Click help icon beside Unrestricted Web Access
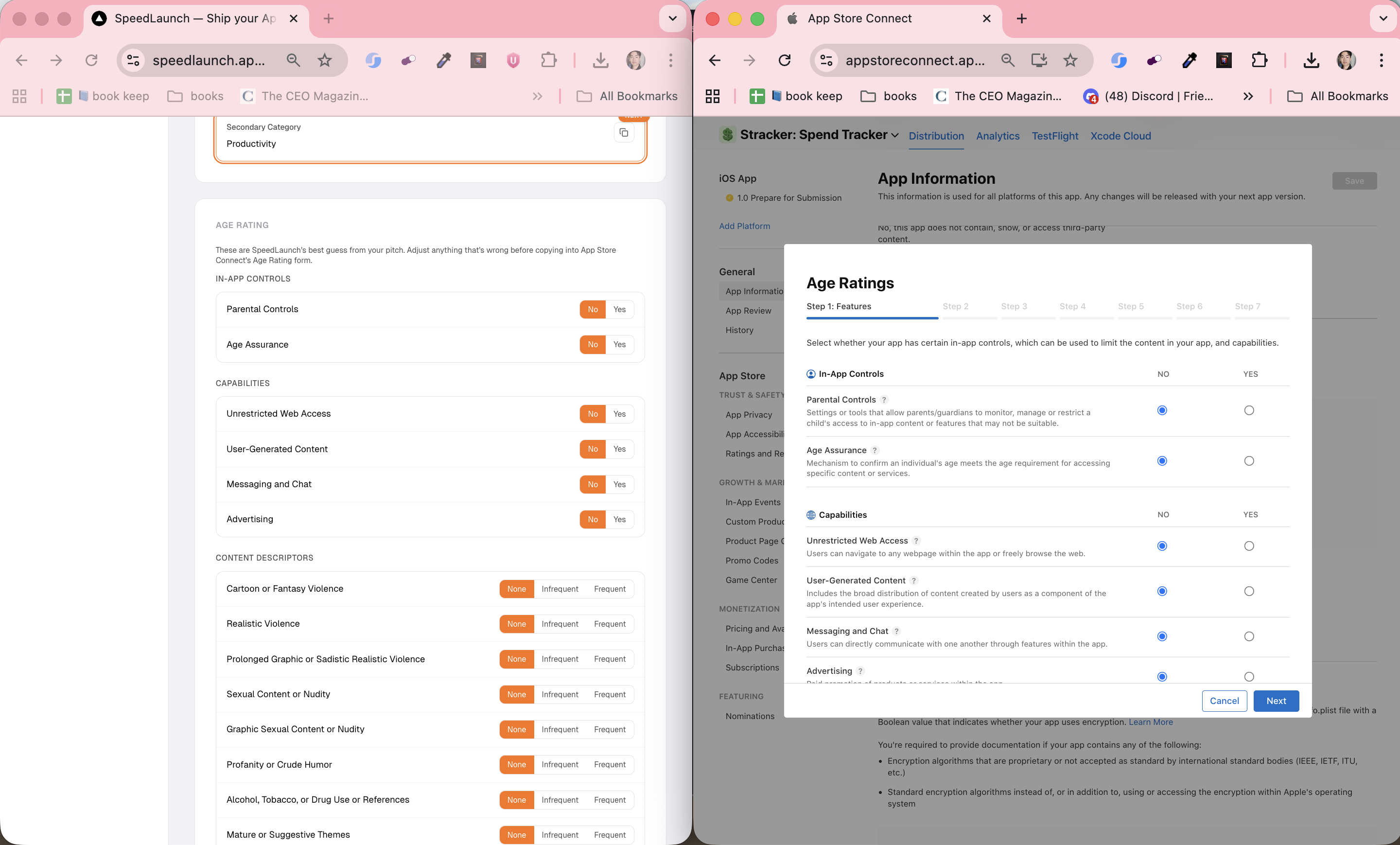The width and height of the screenshot is (1400, 845). [916, 541]
